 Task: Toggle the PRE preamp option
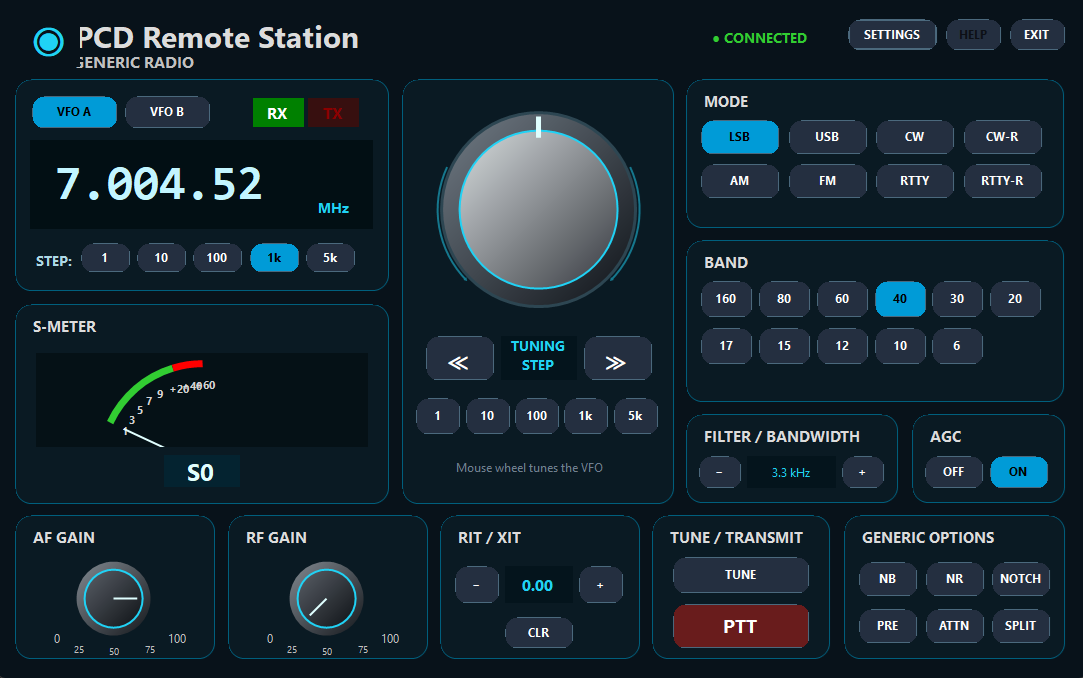point(888,626)
